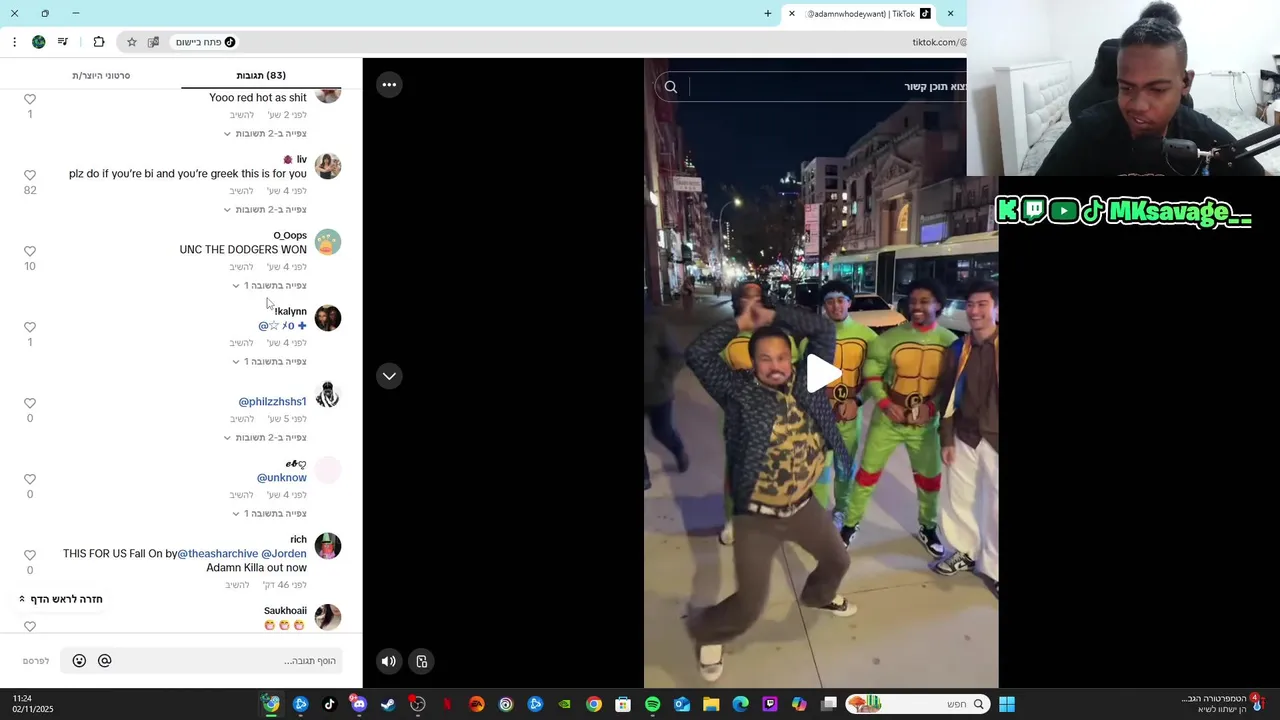Viewport: 1280px width, 720px height.
Task: Open Twitch from the taskbar
Action: 770,705
